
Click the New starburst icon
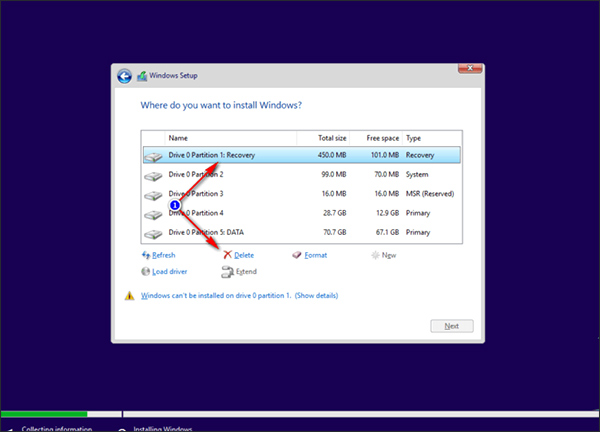pyautogui.click(x=375, y=255)
